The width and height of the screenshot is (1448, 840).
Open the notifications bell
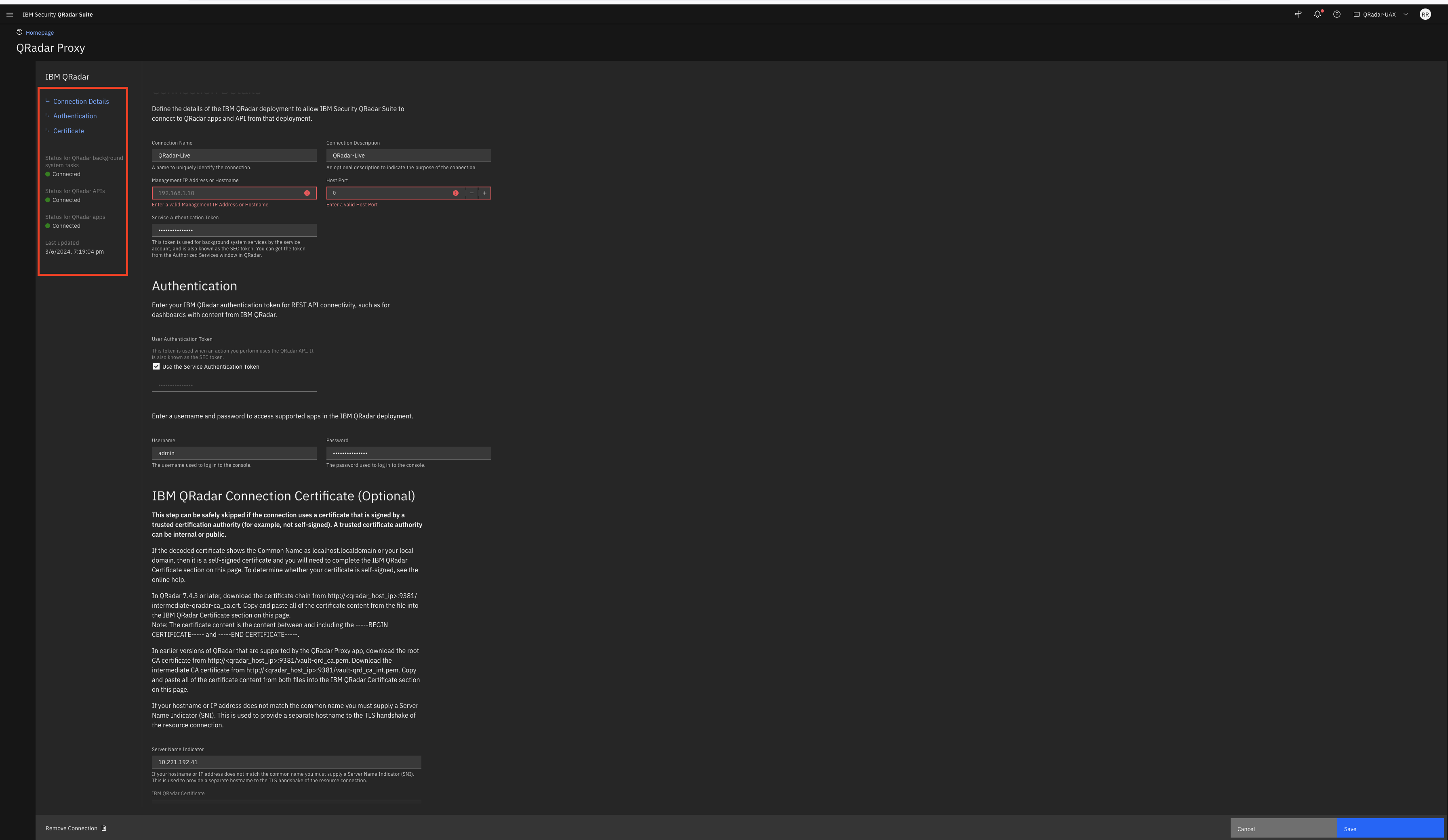[x=1318, y=15]
